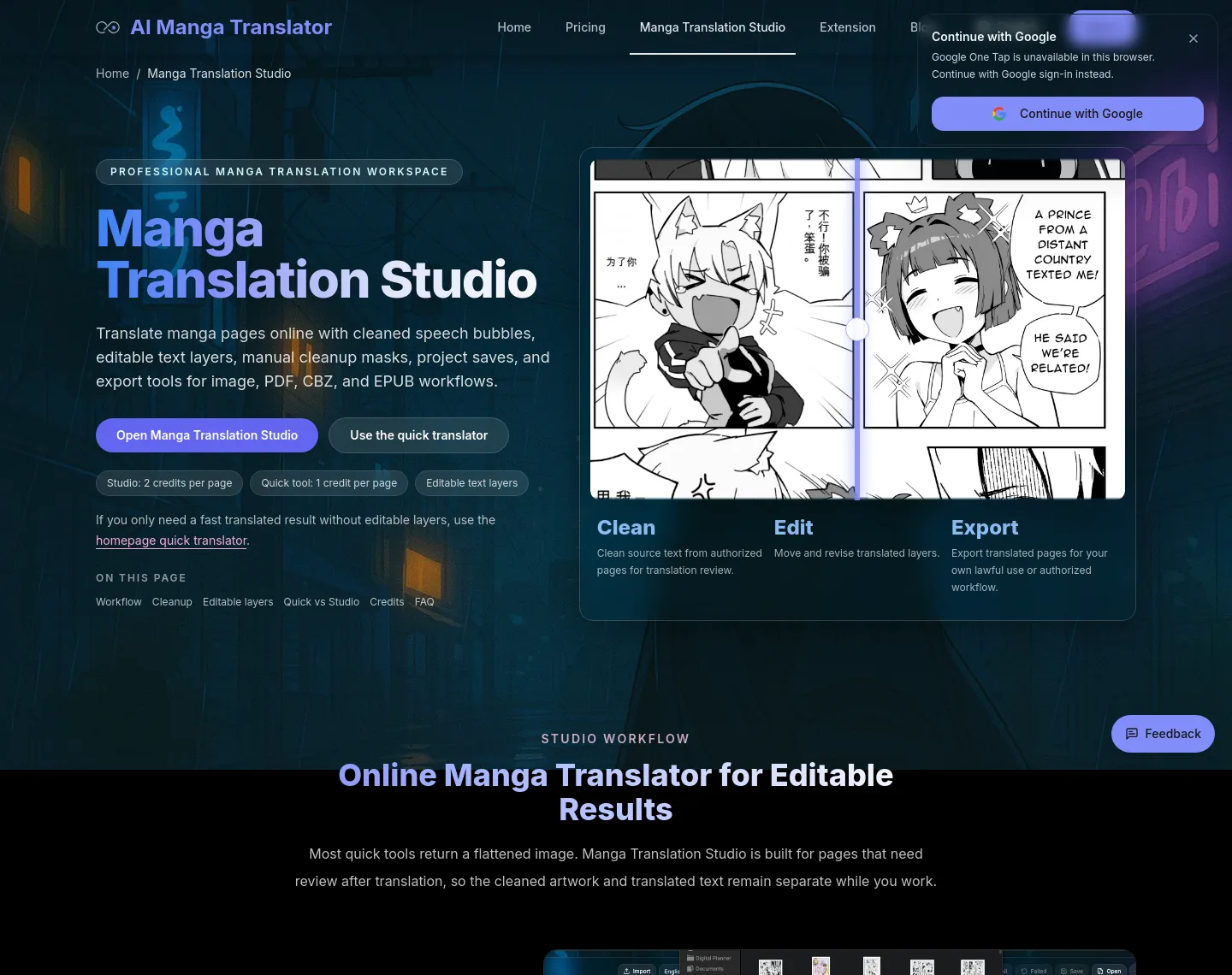The height and width of the screenshot is (975, 1232).
Task: Follow the homepage quick translator link
Action: tap(171, 541)
